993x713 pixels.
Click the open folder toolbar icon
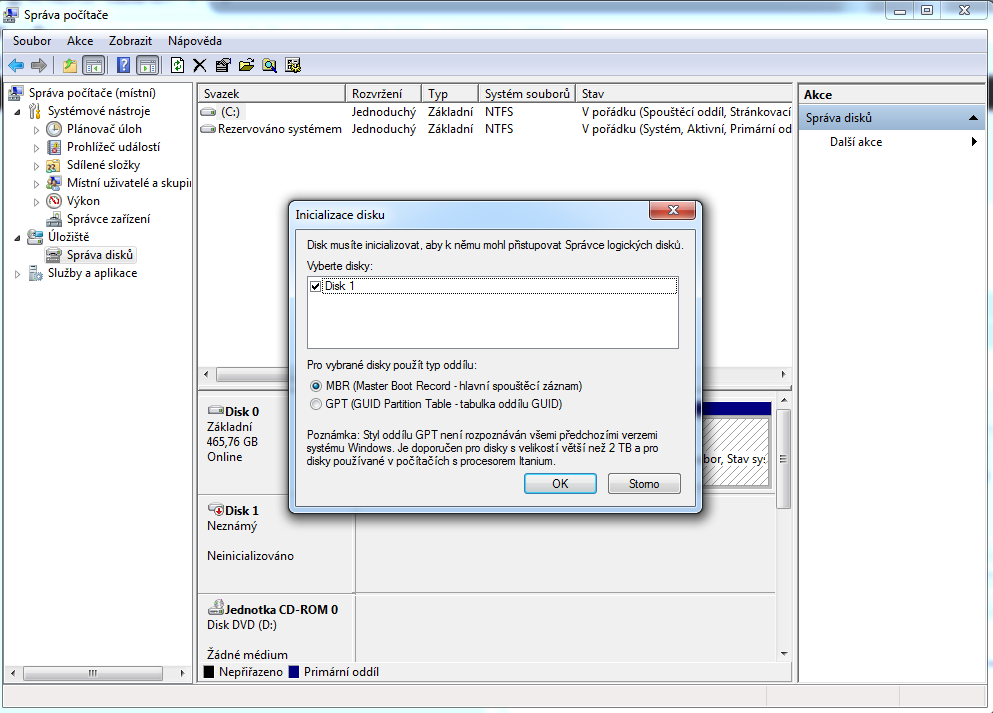pos(246,65)
